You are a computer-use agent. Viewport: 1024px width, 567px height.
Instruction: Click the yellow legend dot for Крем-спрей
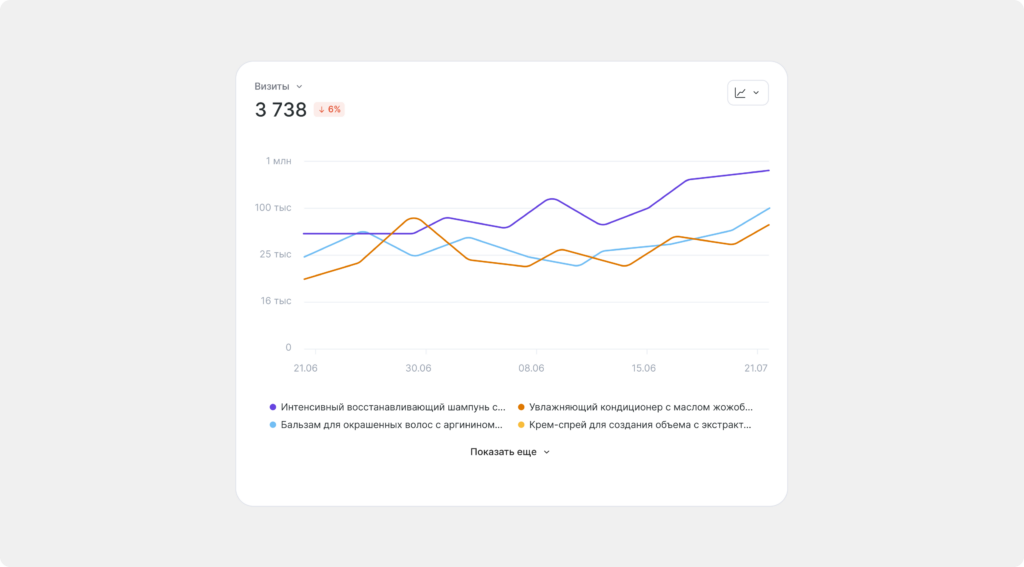point(521,425)
